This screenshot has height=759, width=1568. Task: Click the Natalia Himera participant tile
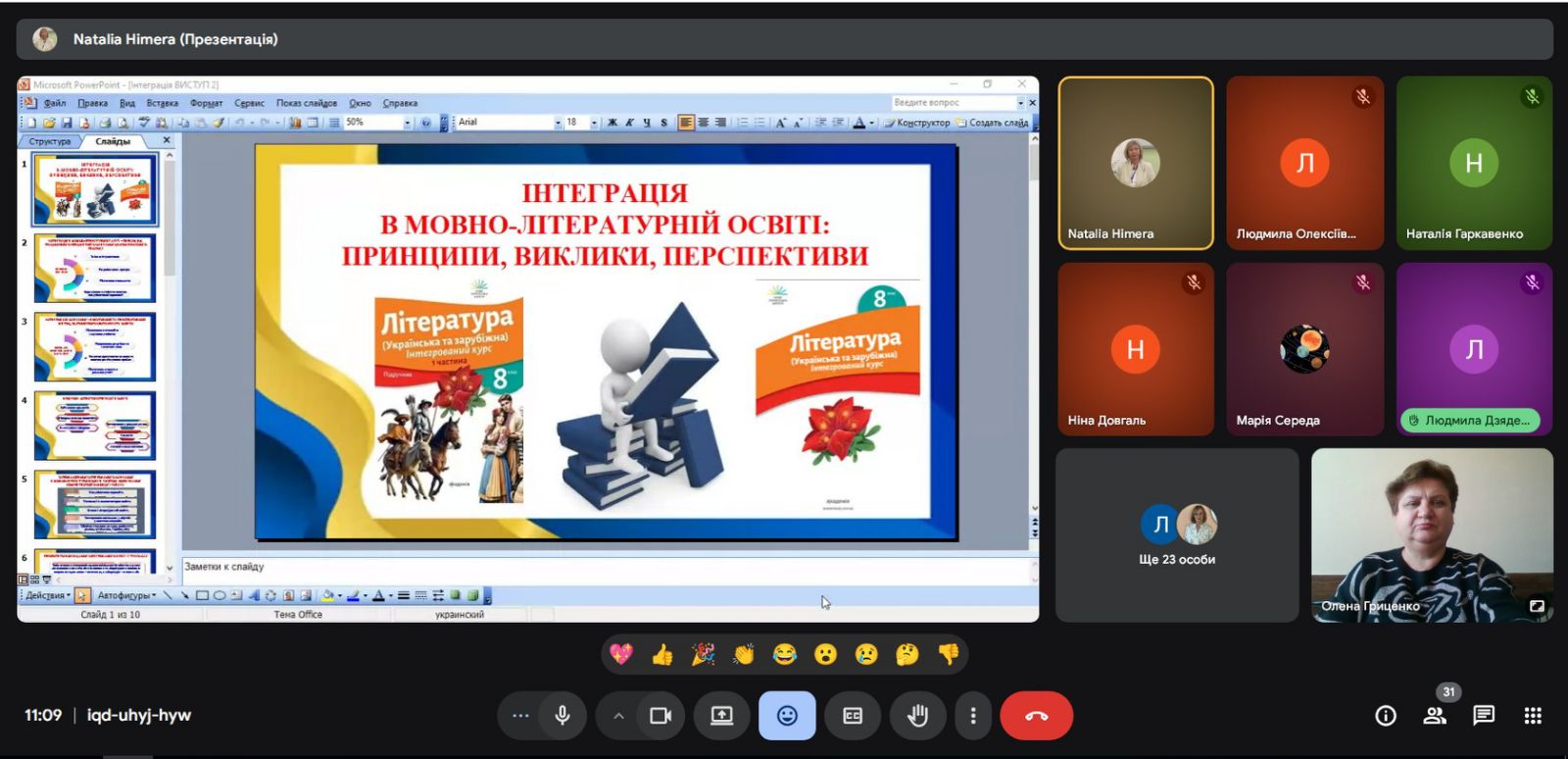pos(1135,163)
